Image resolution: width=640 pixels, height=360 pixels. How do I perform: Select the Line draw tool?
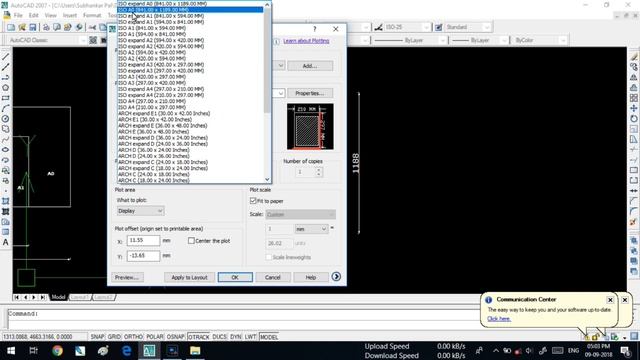tap(6, 57)
